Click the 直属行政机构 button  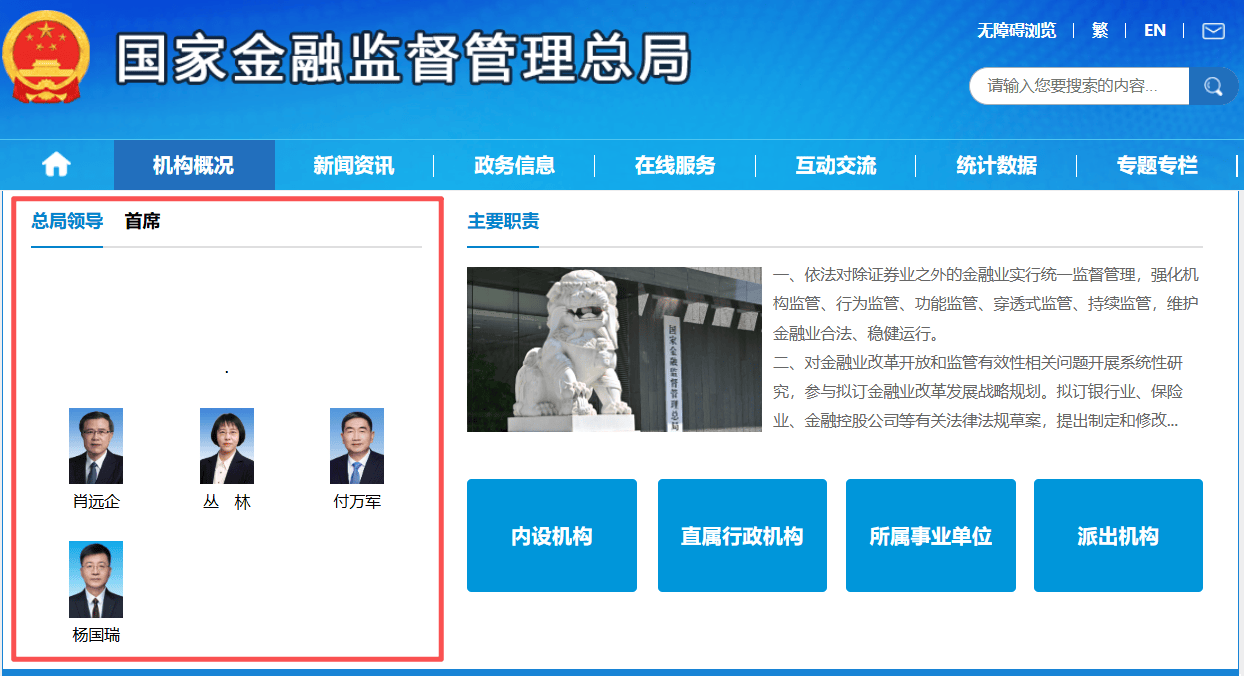coord(742,536)
